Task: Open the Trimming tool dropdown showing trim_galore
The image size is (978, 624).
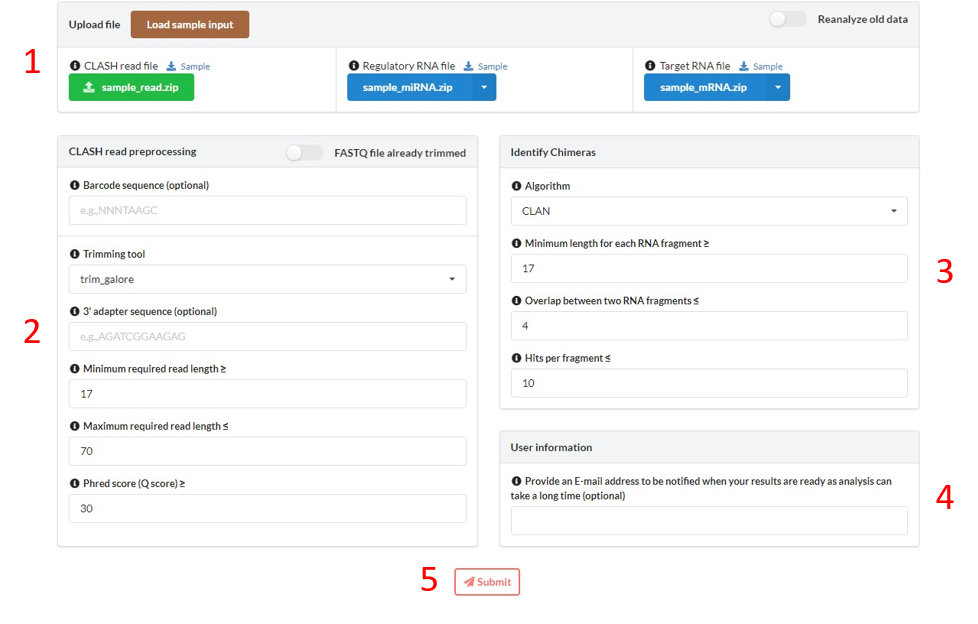Action: click(268, 279)
